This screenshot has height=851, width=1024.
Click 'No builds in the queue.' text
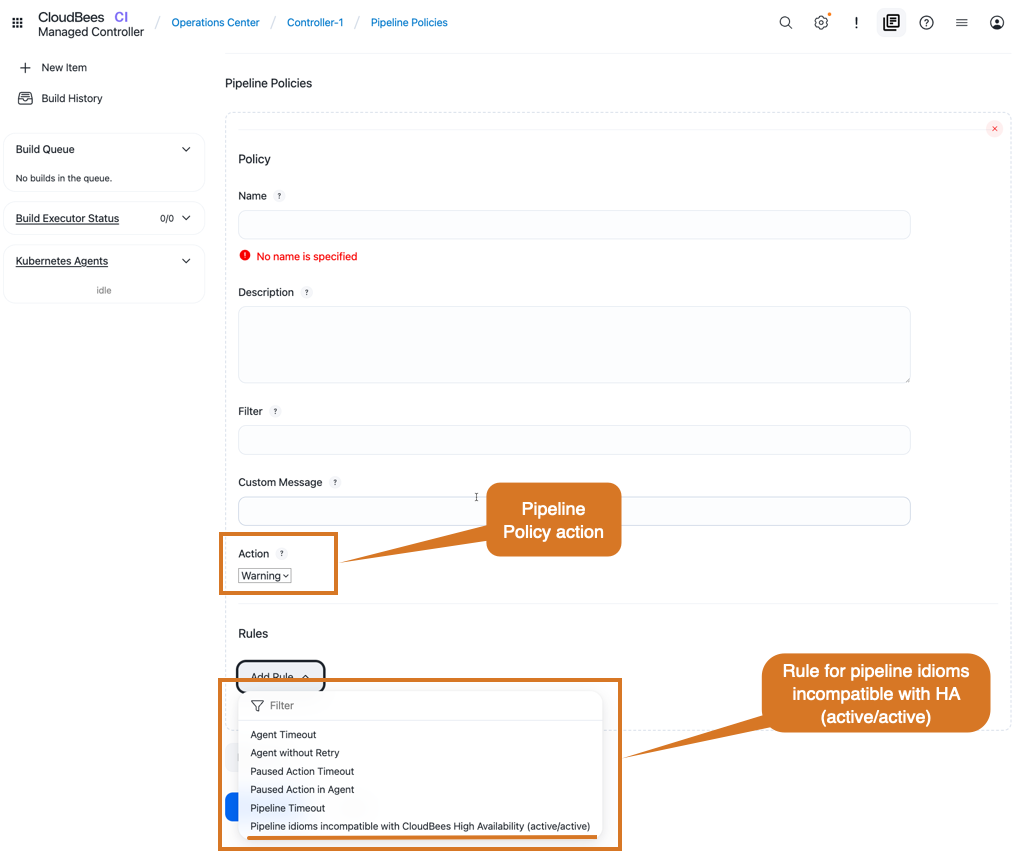click(x=64, y=178)
